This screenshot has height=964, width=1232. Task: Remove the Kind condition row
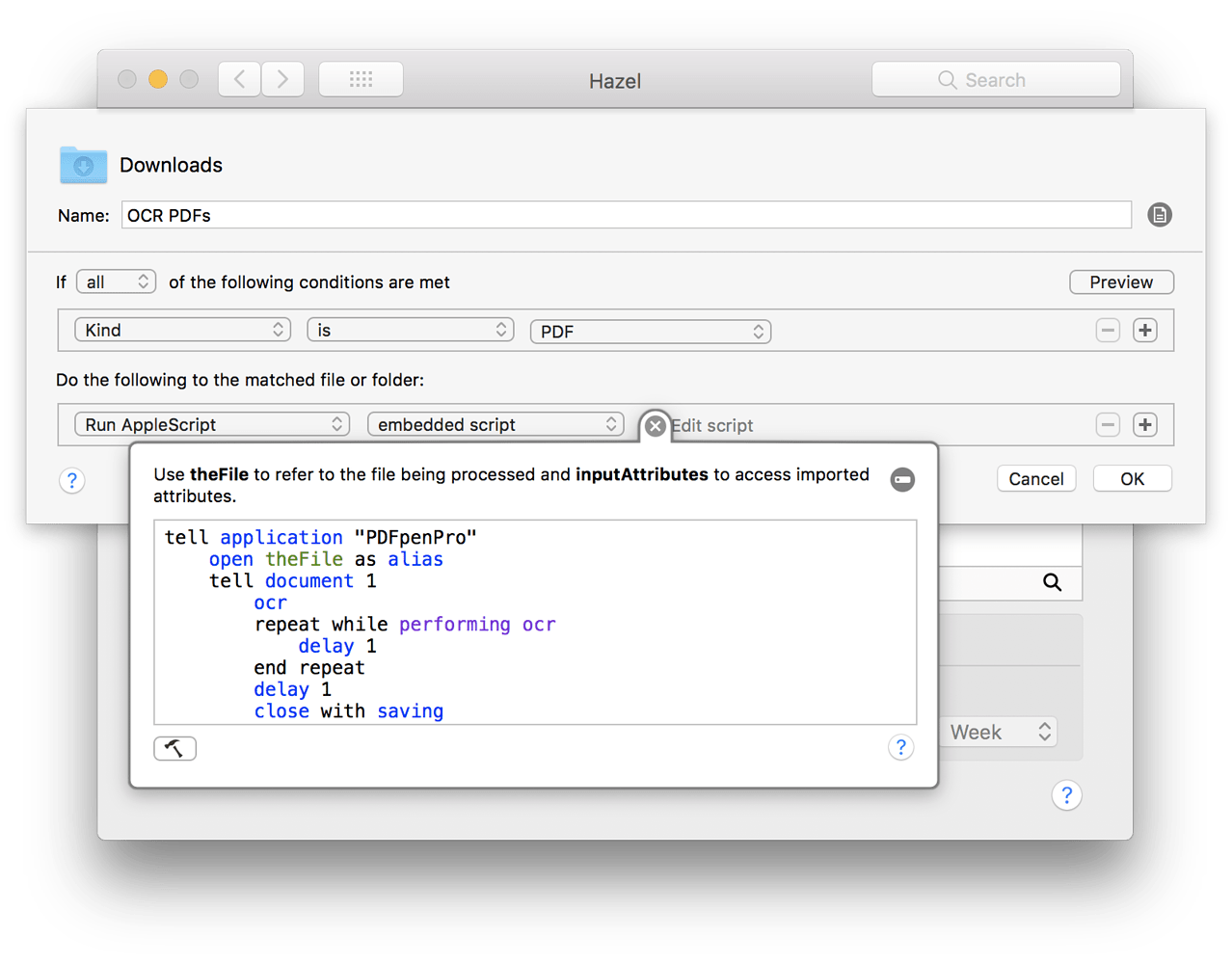(x=1108, y=331)
